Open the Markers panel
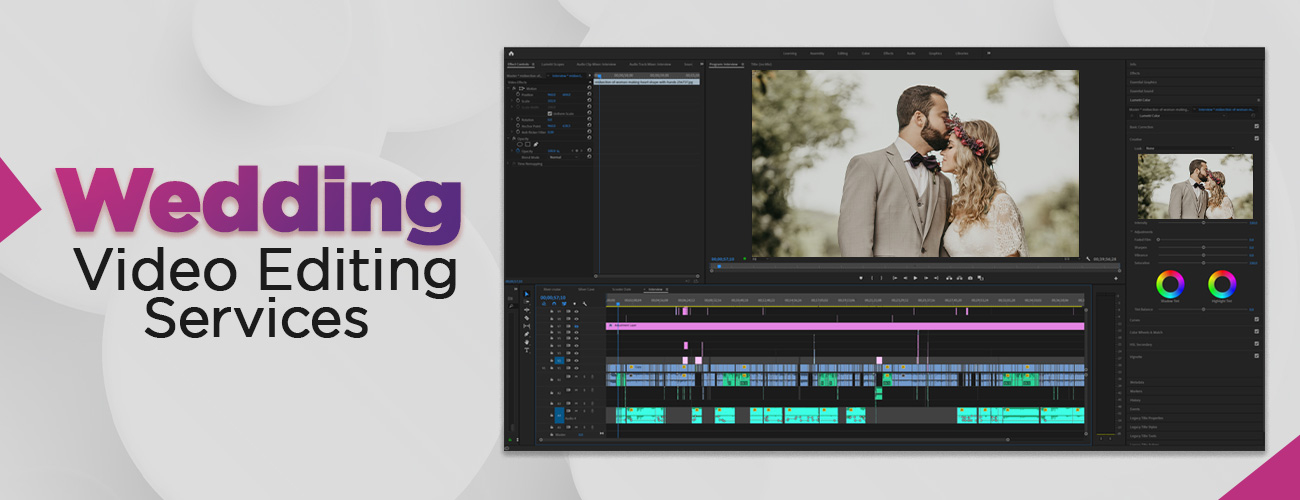The image size is (1300, 500). tap(1136, 391)
